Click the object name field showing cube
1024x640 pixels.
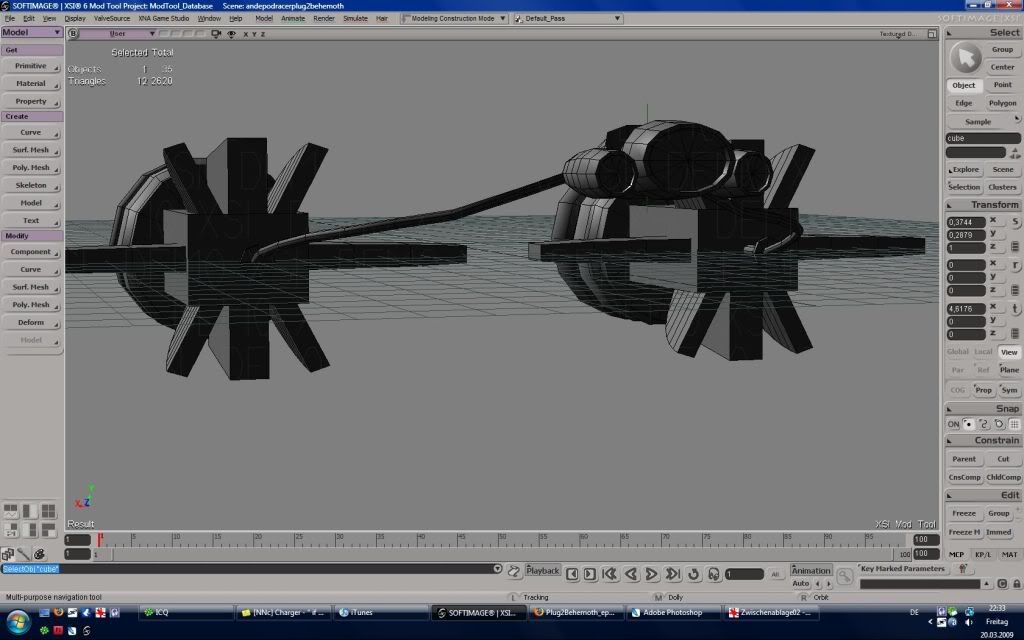983,138
